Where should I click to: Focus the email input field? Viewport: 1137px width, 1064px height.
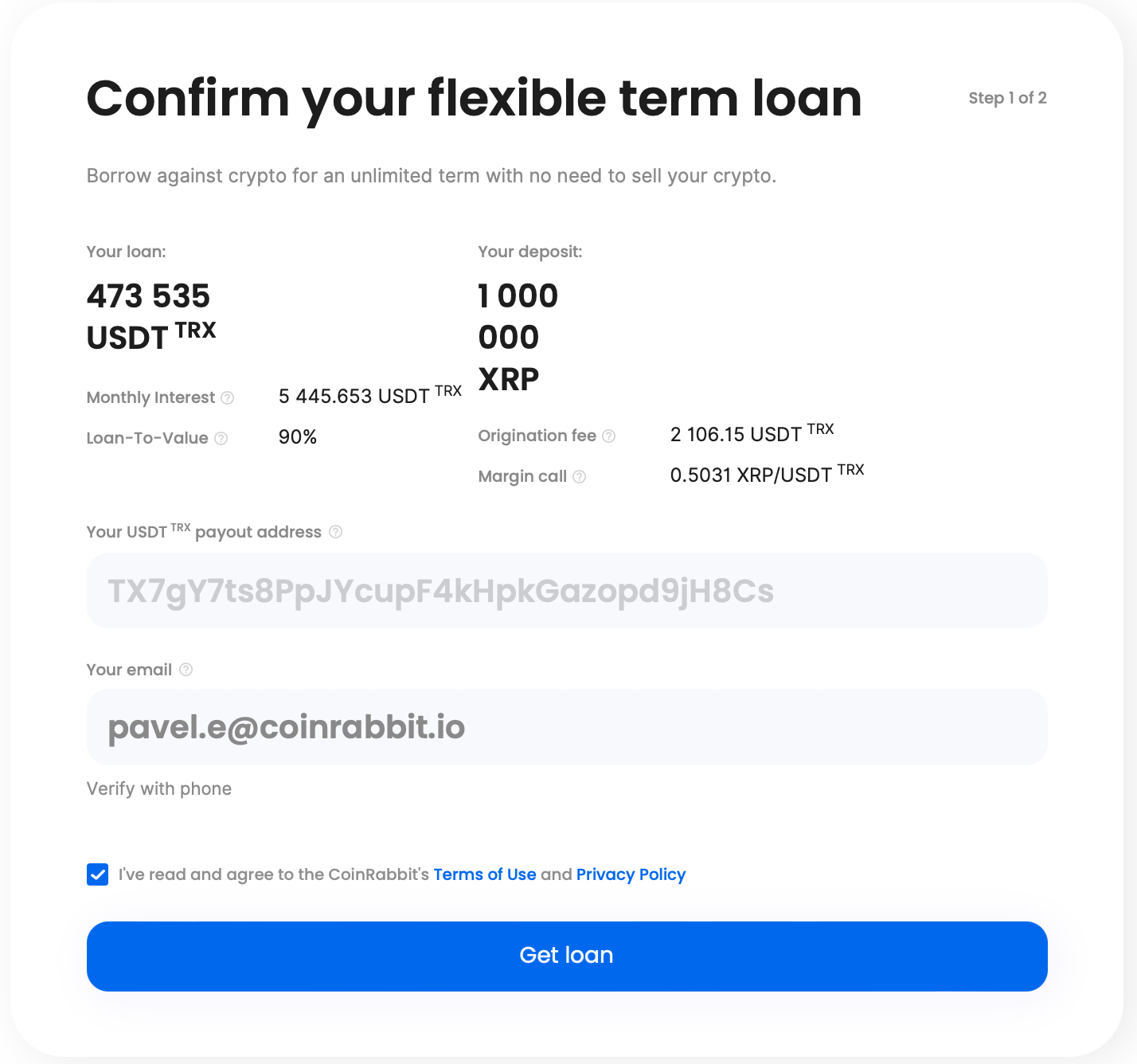[x=567, y=727]
